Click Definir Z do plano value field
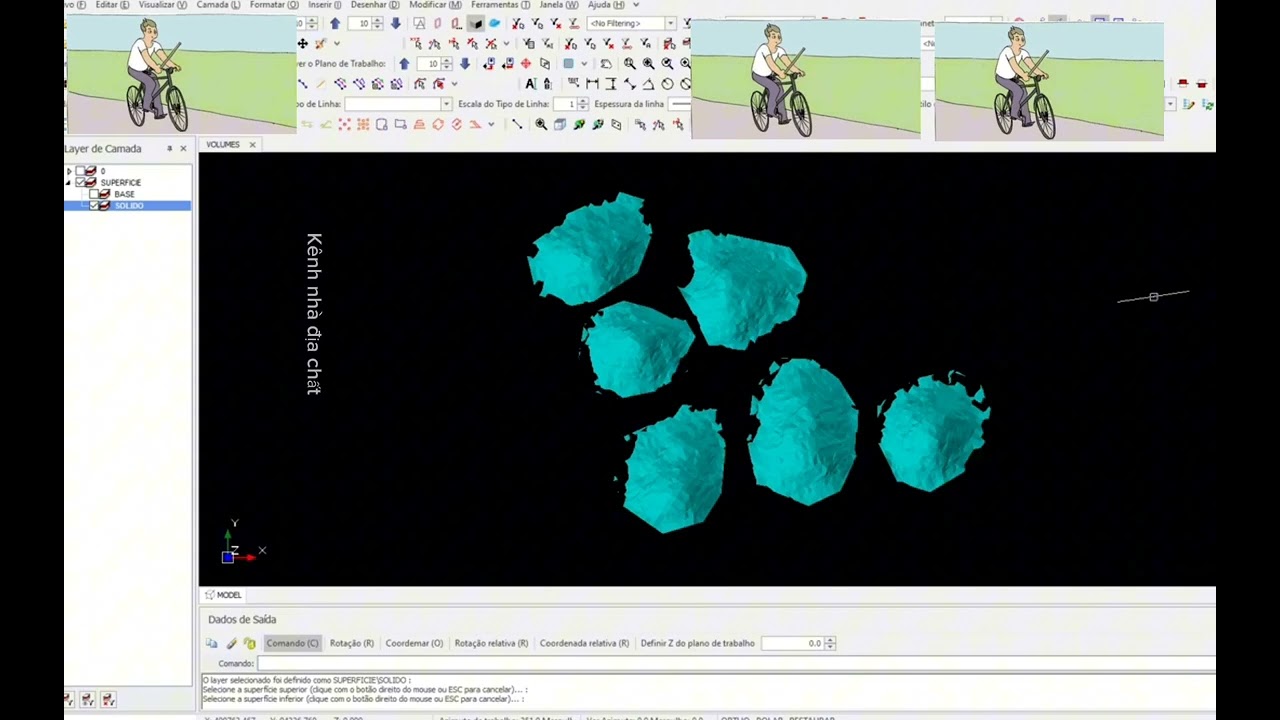Image resolution: width=1280 pixels, height=720 pixels. (792, 643)
